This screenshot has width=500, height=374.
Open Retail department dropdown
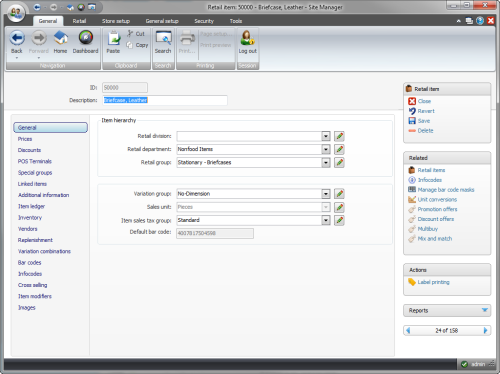(326, 149)
